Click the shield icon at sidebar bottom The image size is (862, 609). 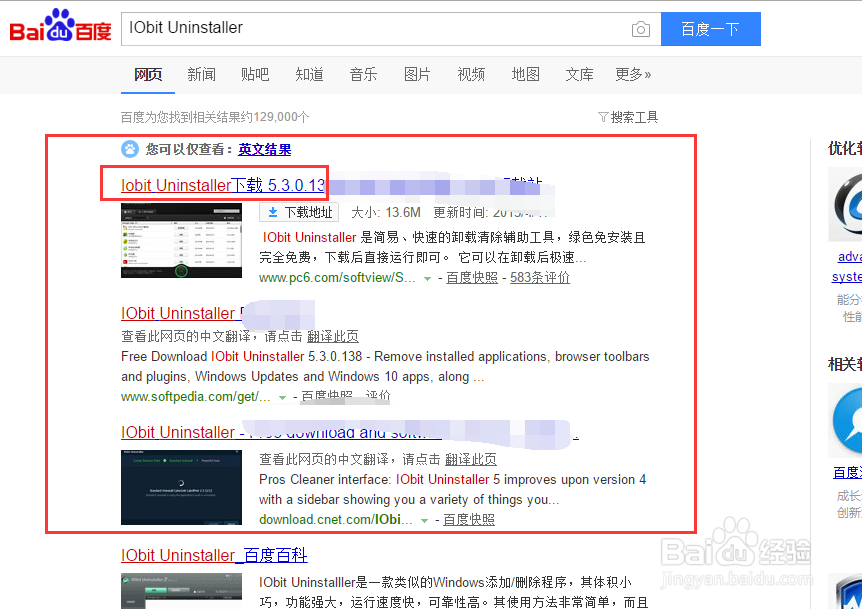(847, 591)
